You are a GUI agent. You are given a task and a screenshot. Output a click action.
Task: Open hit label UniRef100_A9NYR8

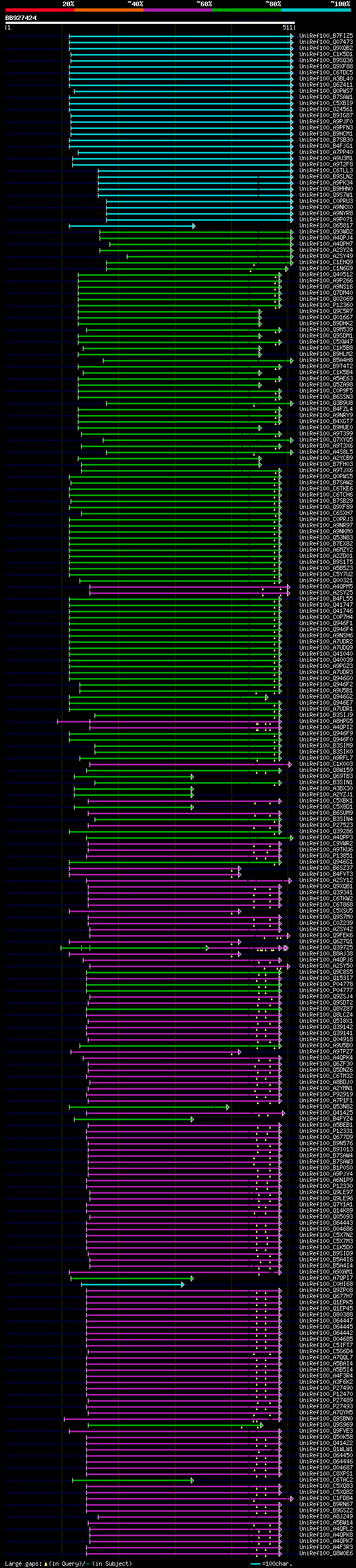pyautogui.click(x=326, y=213)
